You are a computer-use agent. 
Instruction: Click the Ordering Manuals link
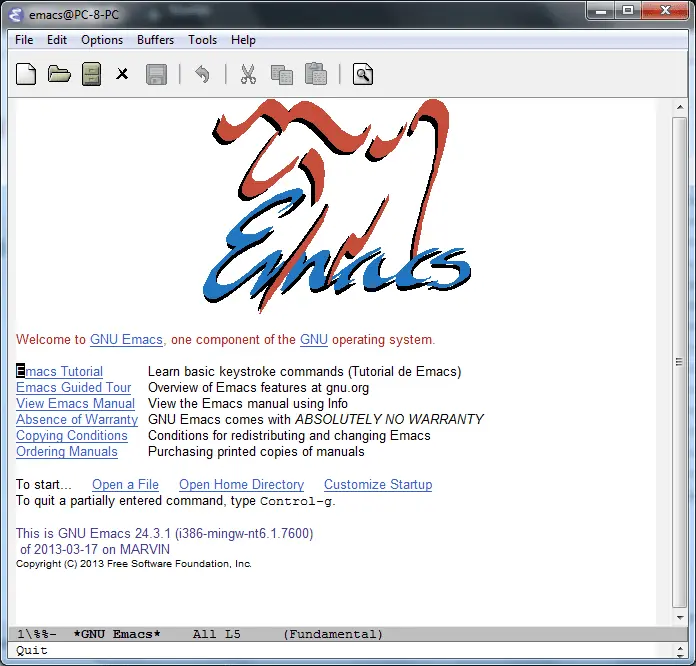(67, 452)
